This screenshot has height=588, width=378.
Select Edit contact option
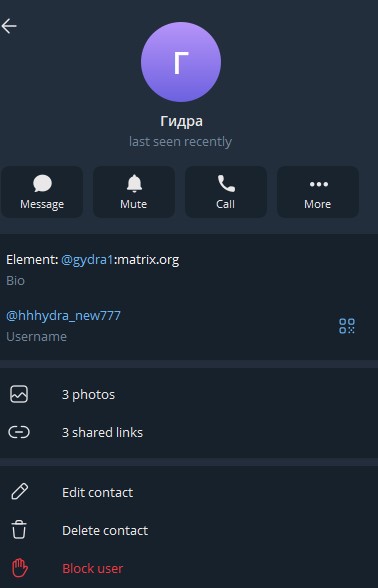pos(98,492)
